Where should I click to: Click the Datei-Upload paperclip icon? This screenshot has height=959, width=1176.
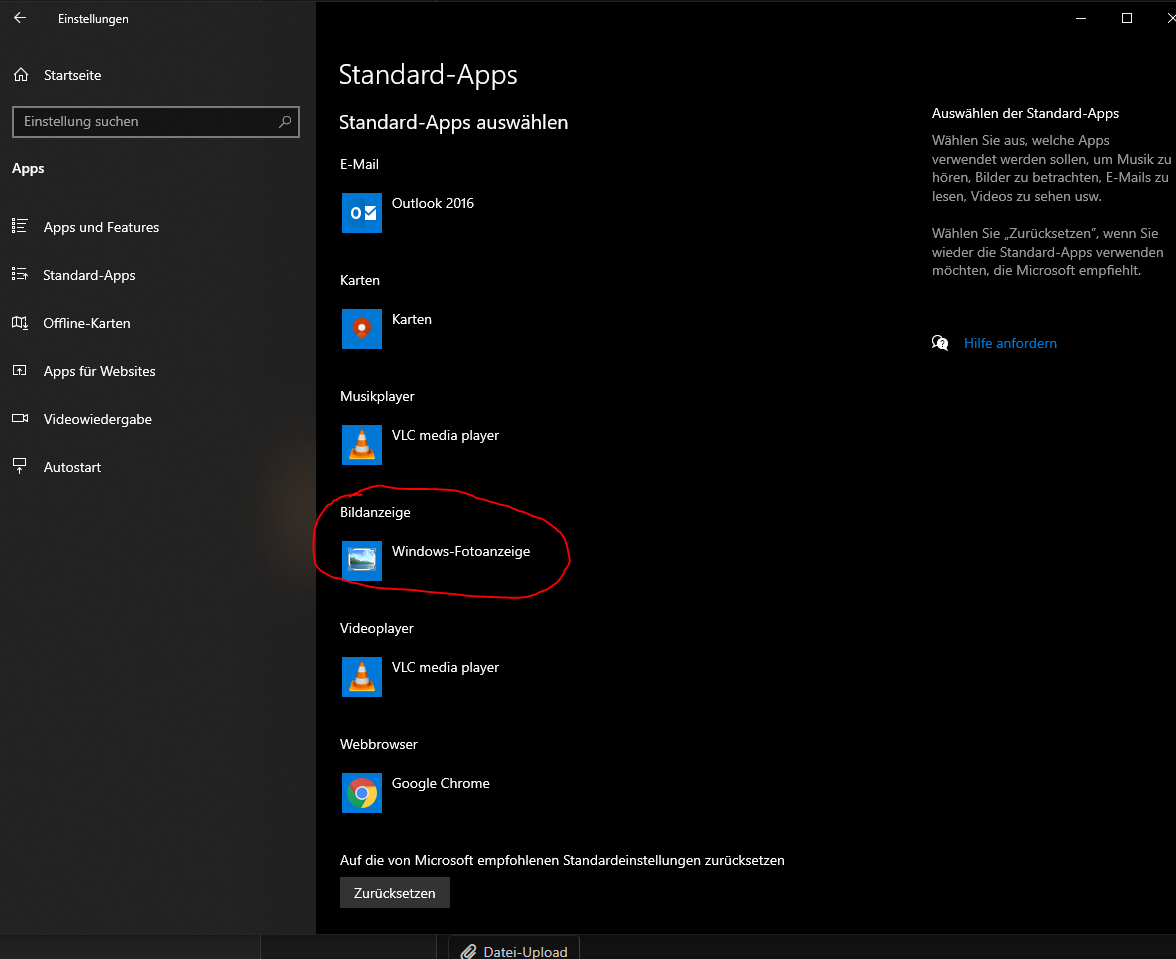point(468,952)
